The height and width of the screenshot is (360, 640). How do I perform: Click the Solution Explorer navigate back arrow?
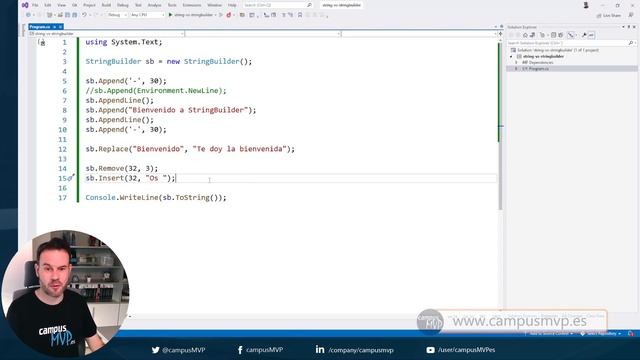511,35
